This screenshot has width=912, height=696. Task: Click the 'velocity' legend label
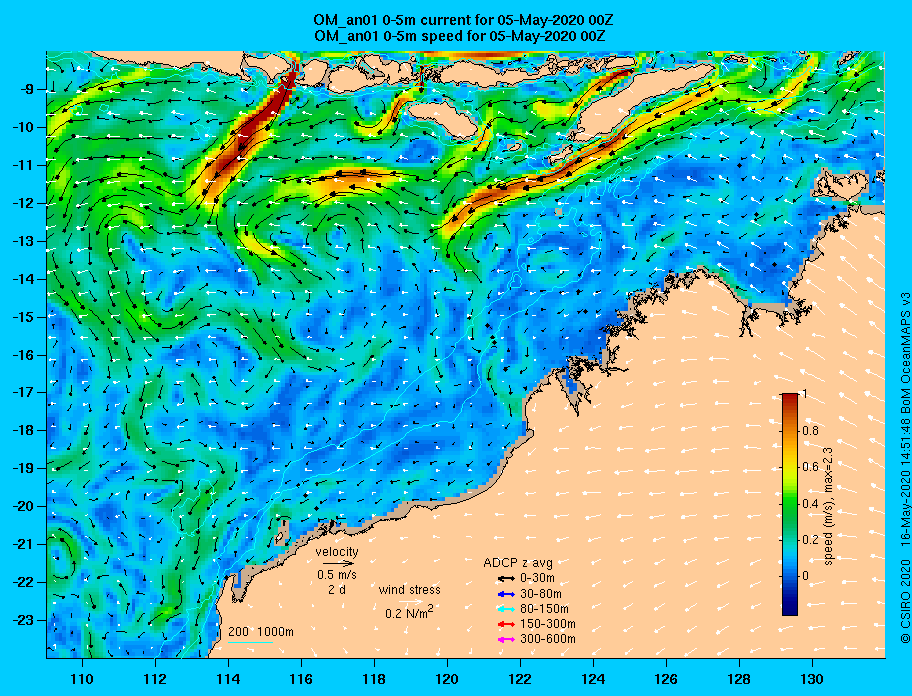(337, 551)
